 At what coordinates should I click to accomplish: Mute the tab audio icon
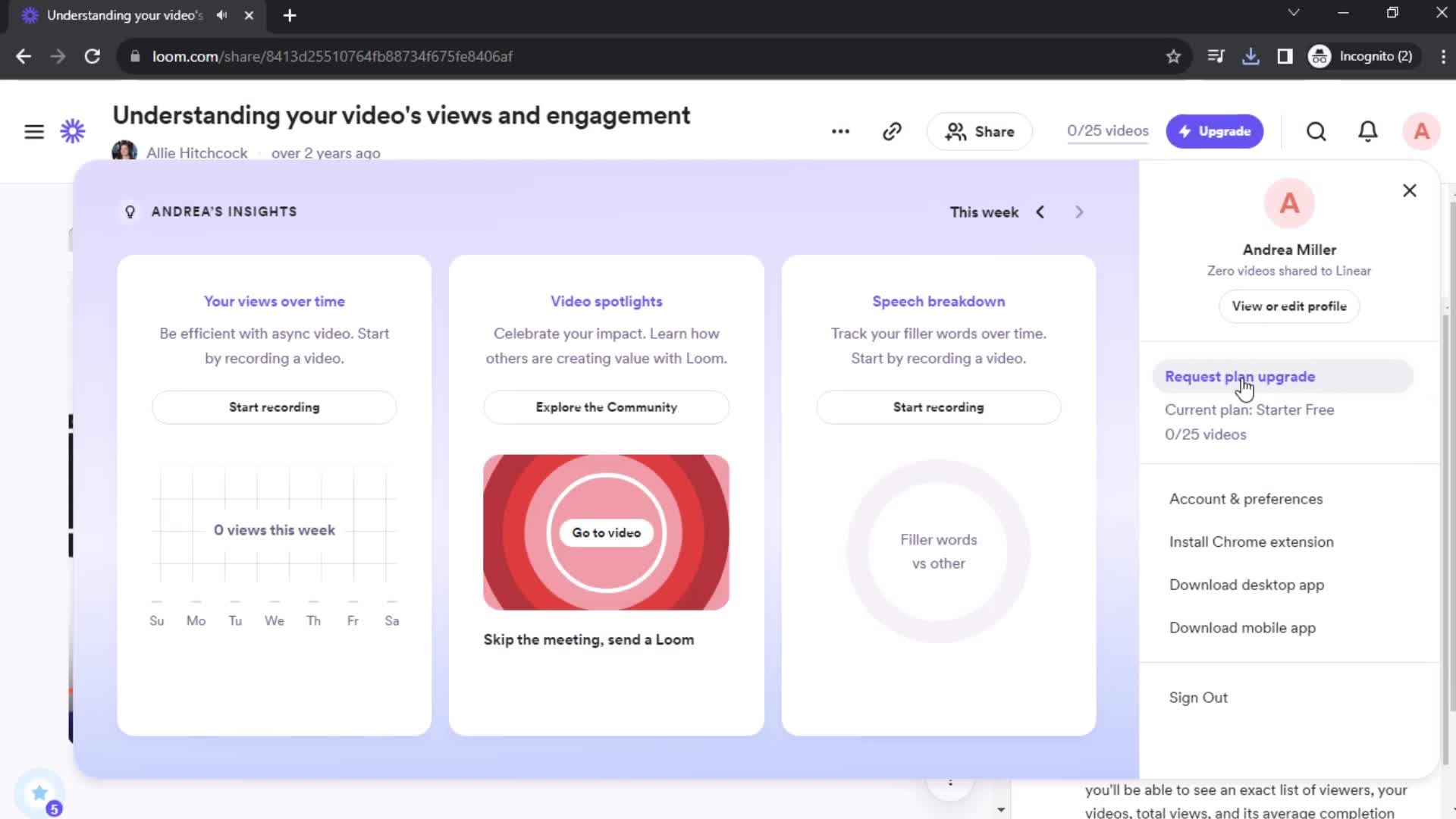tap(221, 15)
